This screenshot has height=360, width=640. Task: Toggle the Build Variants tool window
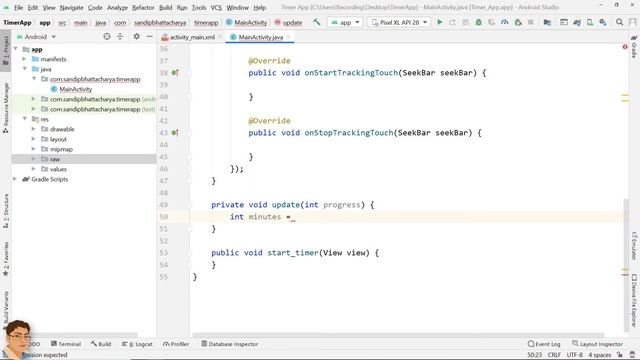[x=6, y=310]
